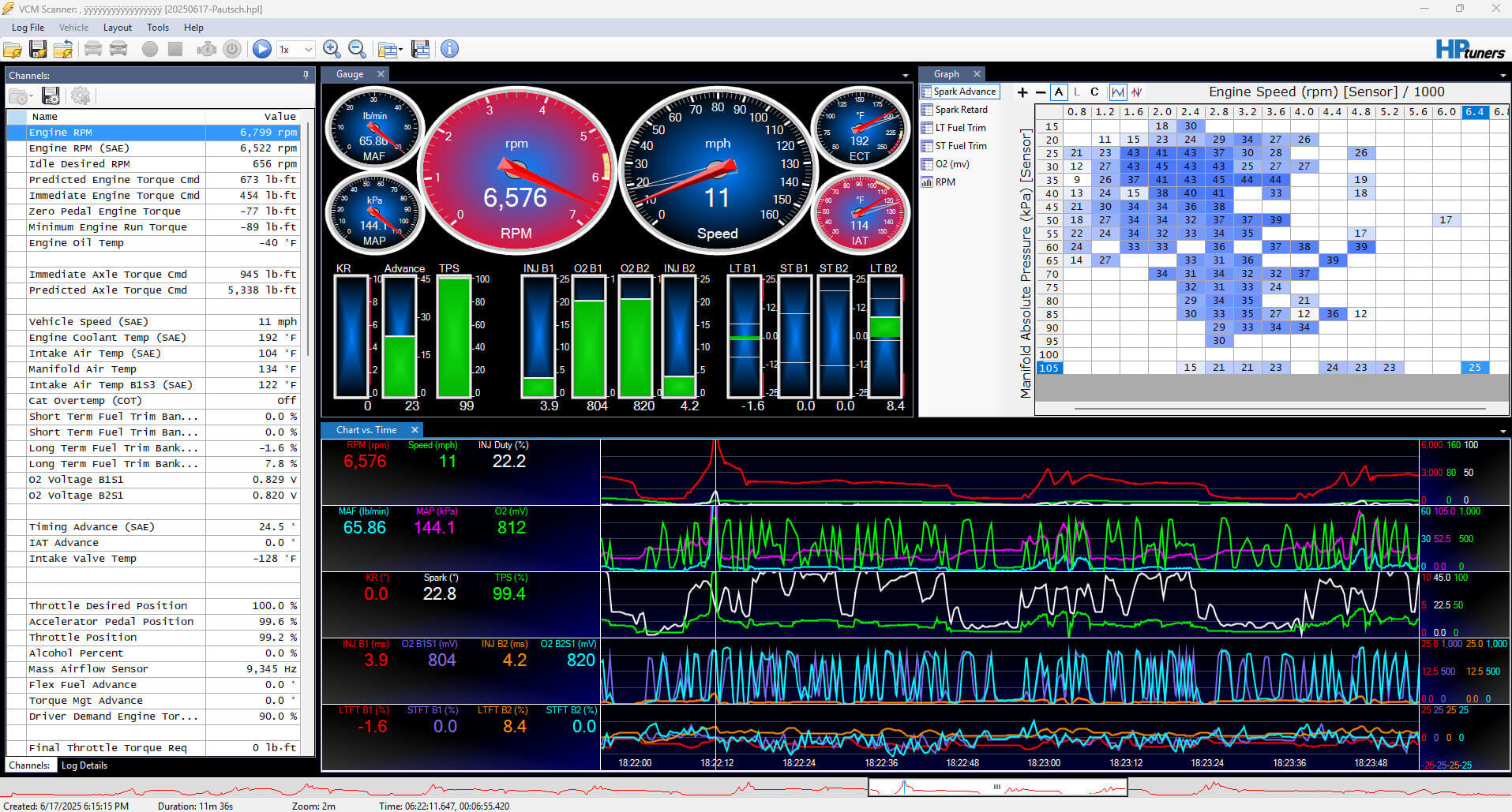Click the save channel config icon
Viewport: 1512px width, 812px height.
pos(51,96)
